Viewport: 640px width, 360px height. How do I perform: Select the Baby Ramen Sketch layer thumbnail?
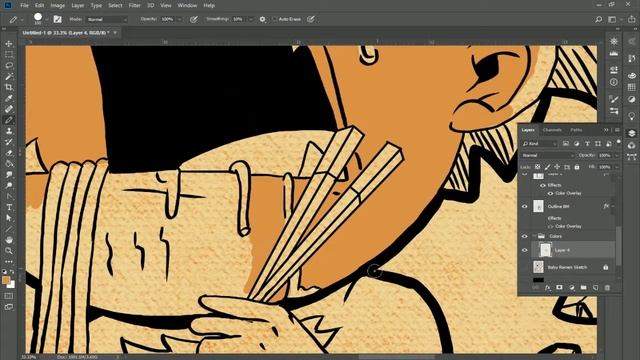pyautogui.click(x=538, y=267)
